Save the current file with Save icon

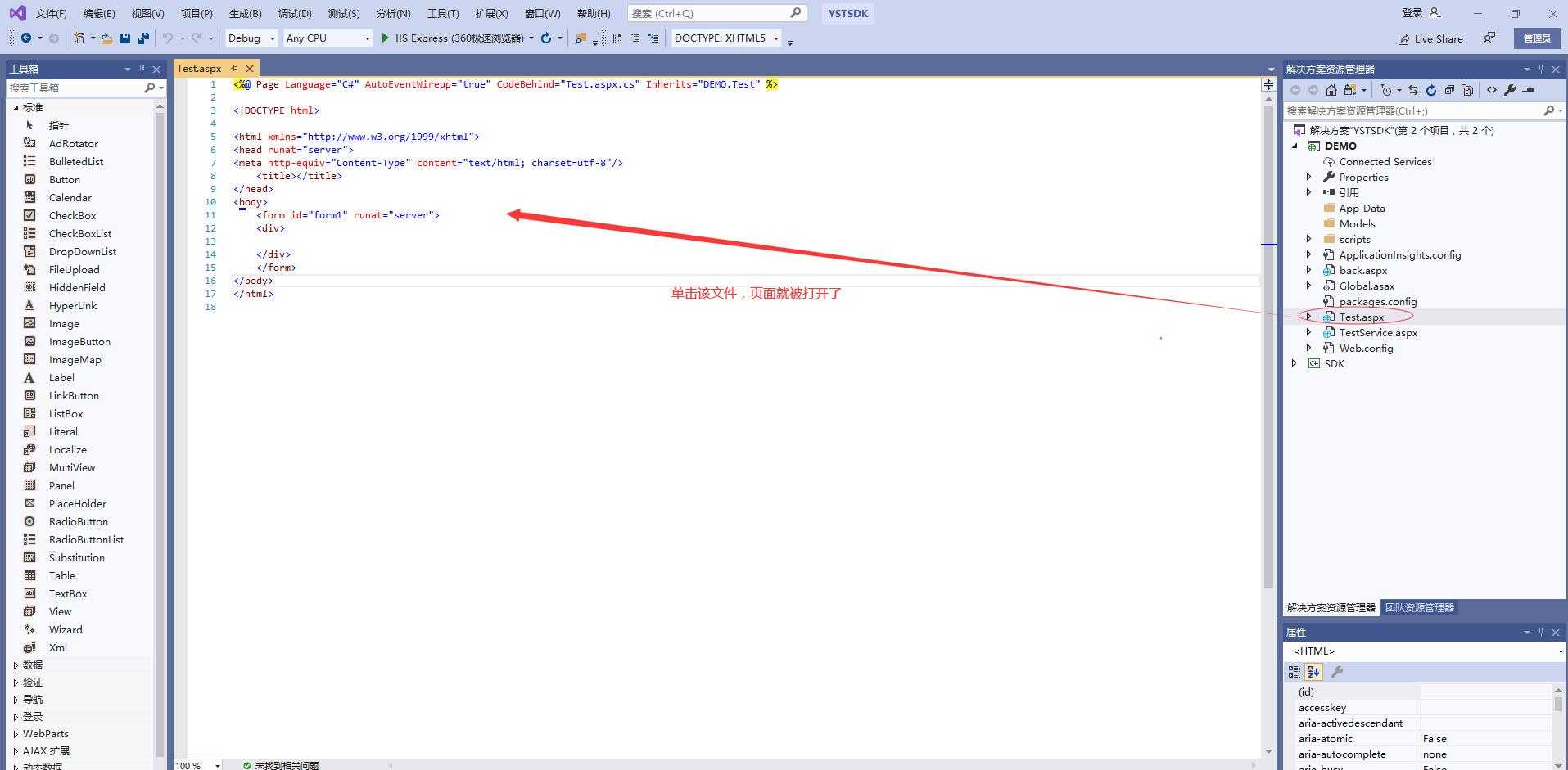pos(125,38)
